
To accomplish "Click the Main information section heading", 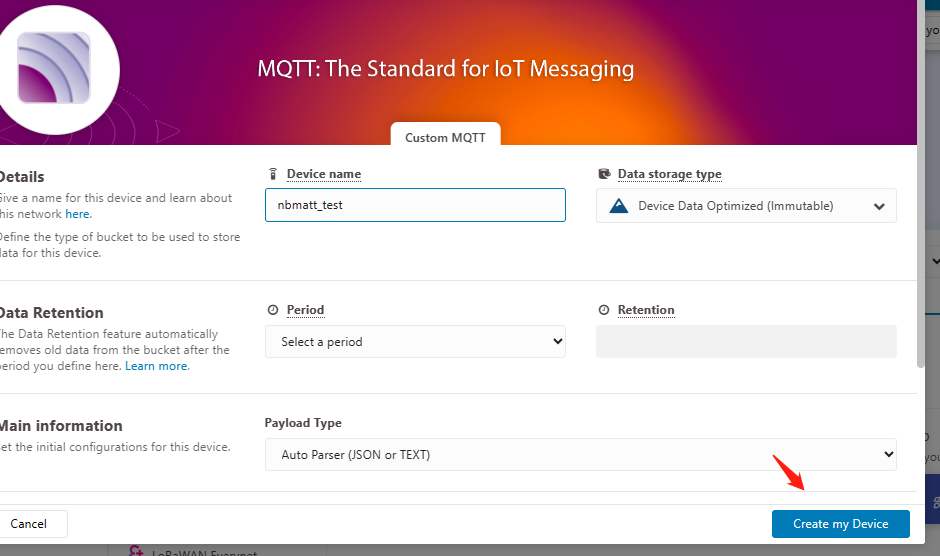I will (x=61, y=426).
